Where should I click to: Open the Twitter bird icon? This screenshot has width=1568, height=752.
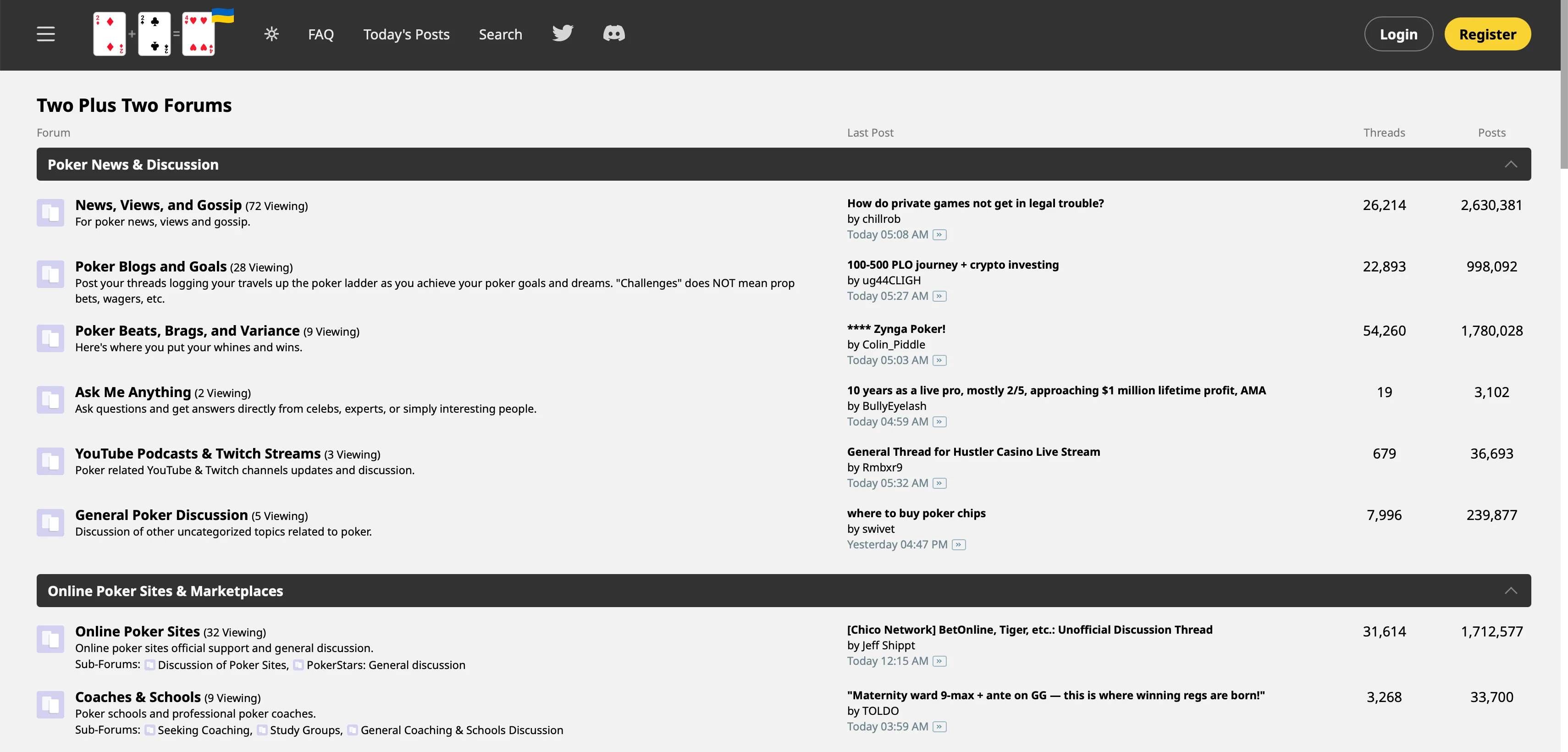563,33
